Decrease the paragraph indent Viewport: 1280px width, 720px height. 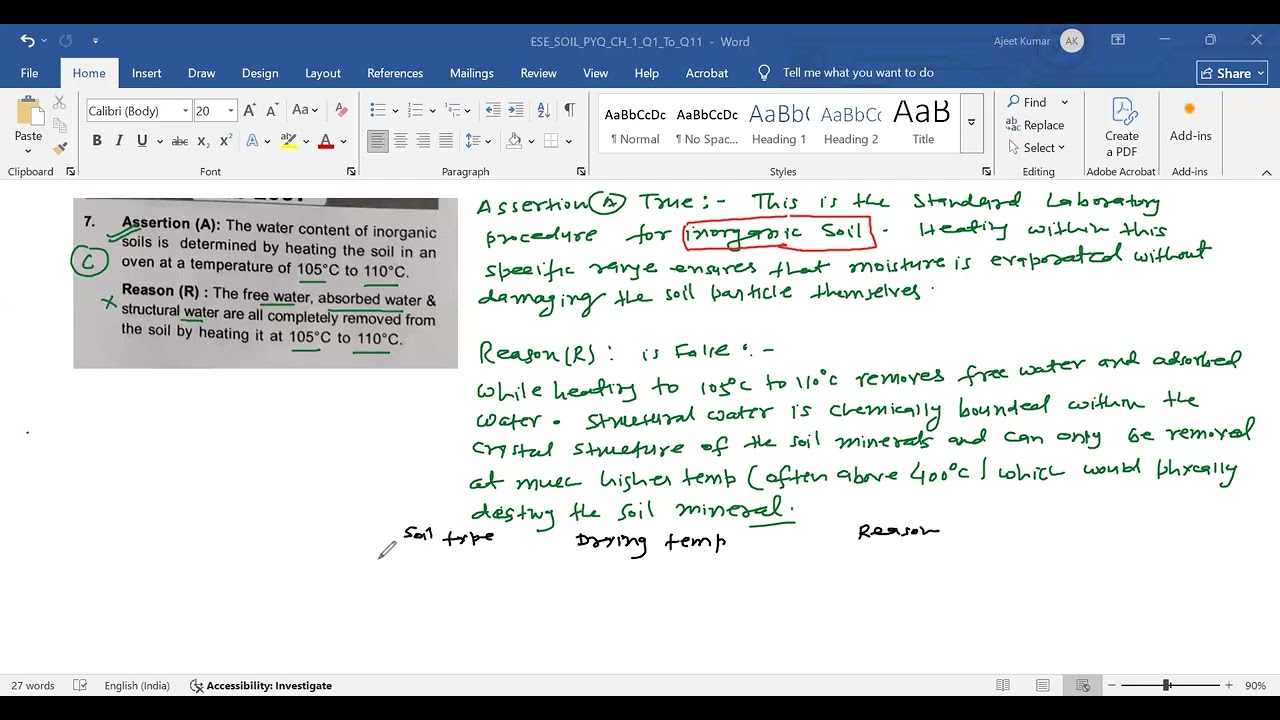[492, 110]
